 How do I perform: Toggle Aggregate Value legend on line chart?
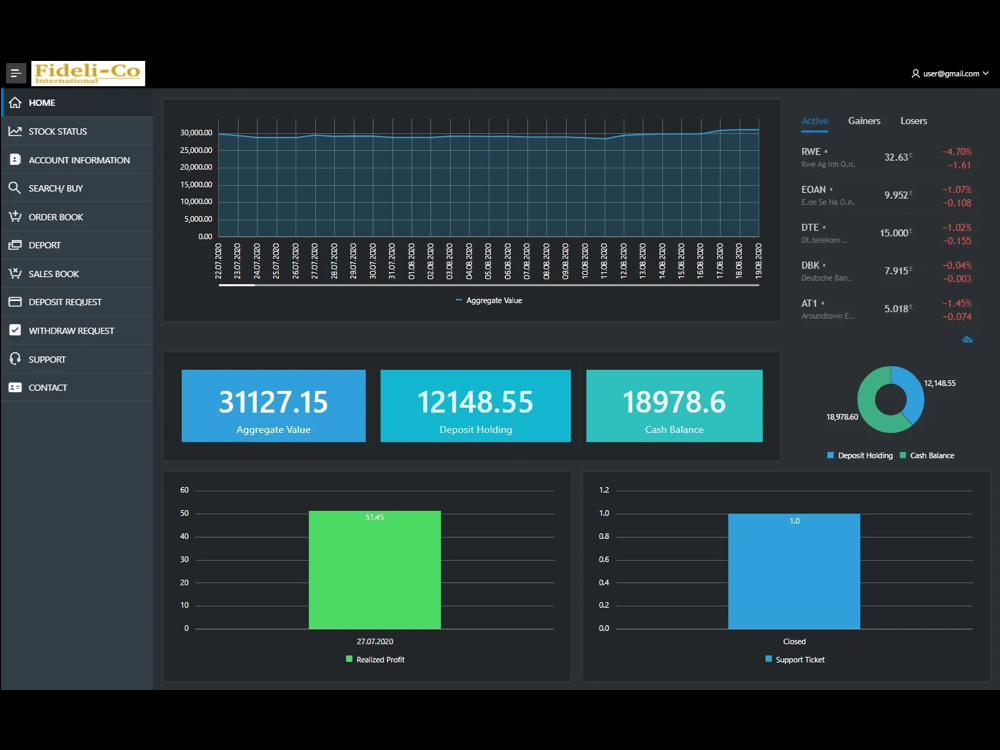tap(489, 300)
